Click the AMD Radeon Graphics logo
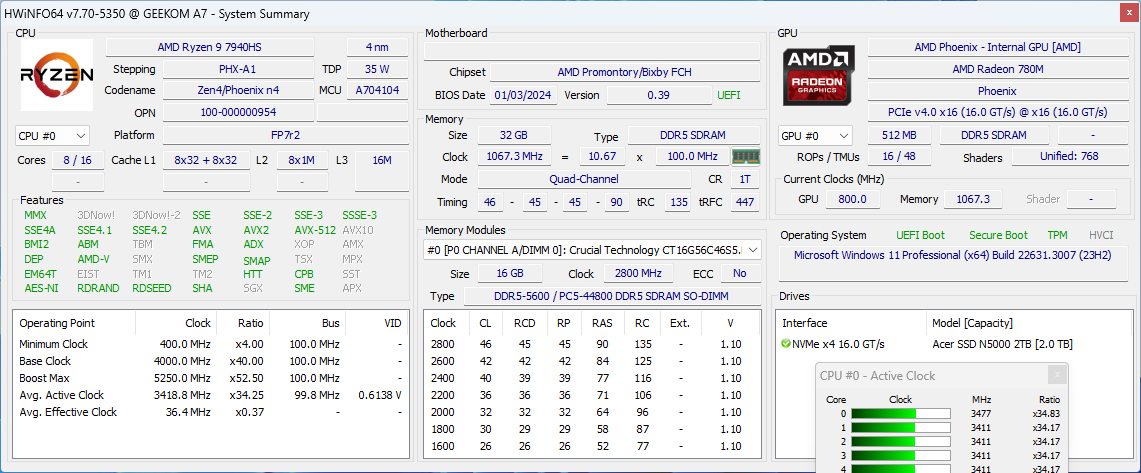 pyautogui.click(x=819, y=75)
